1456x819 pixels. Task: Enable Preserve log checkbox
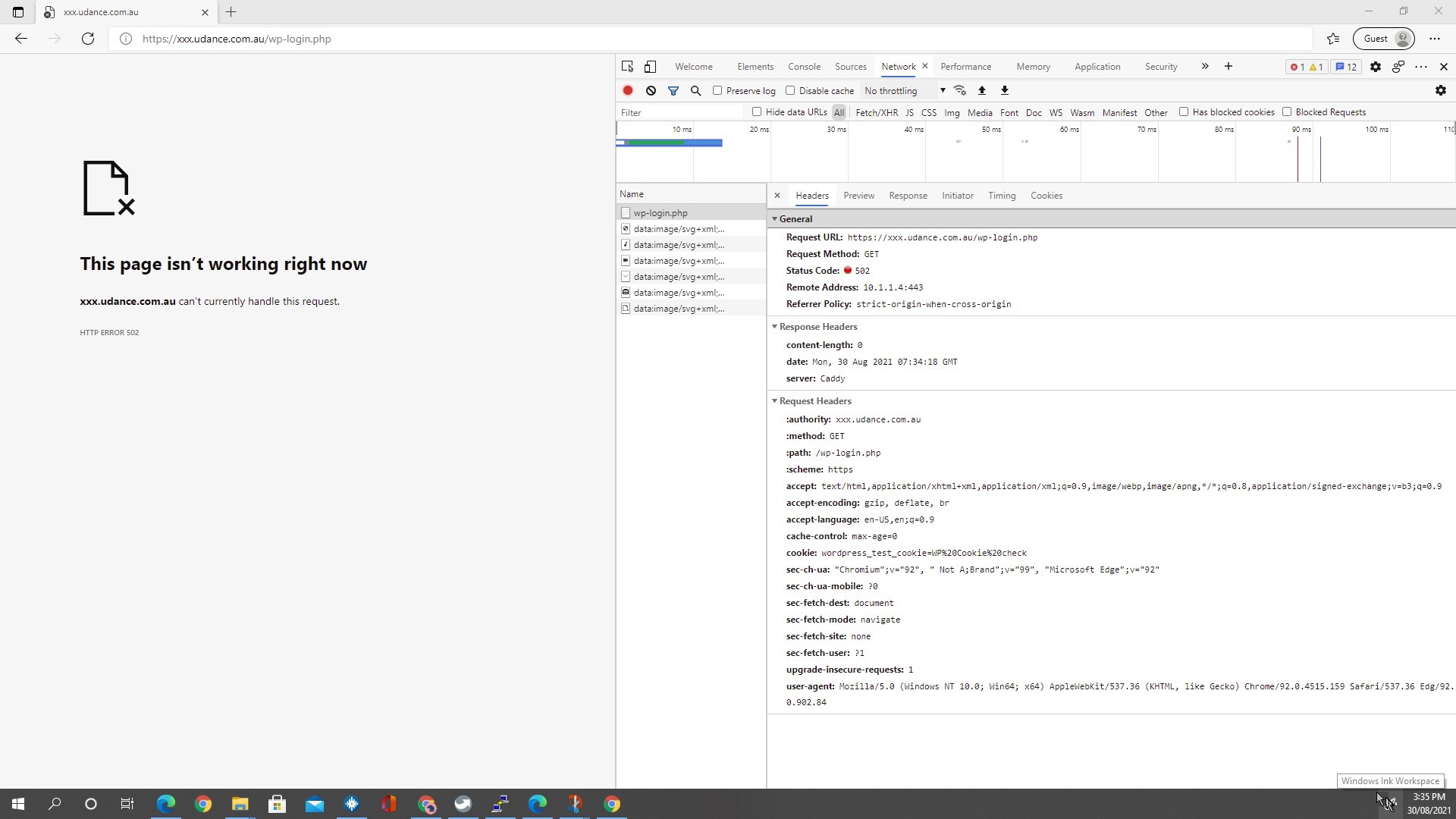pos(717,90)
